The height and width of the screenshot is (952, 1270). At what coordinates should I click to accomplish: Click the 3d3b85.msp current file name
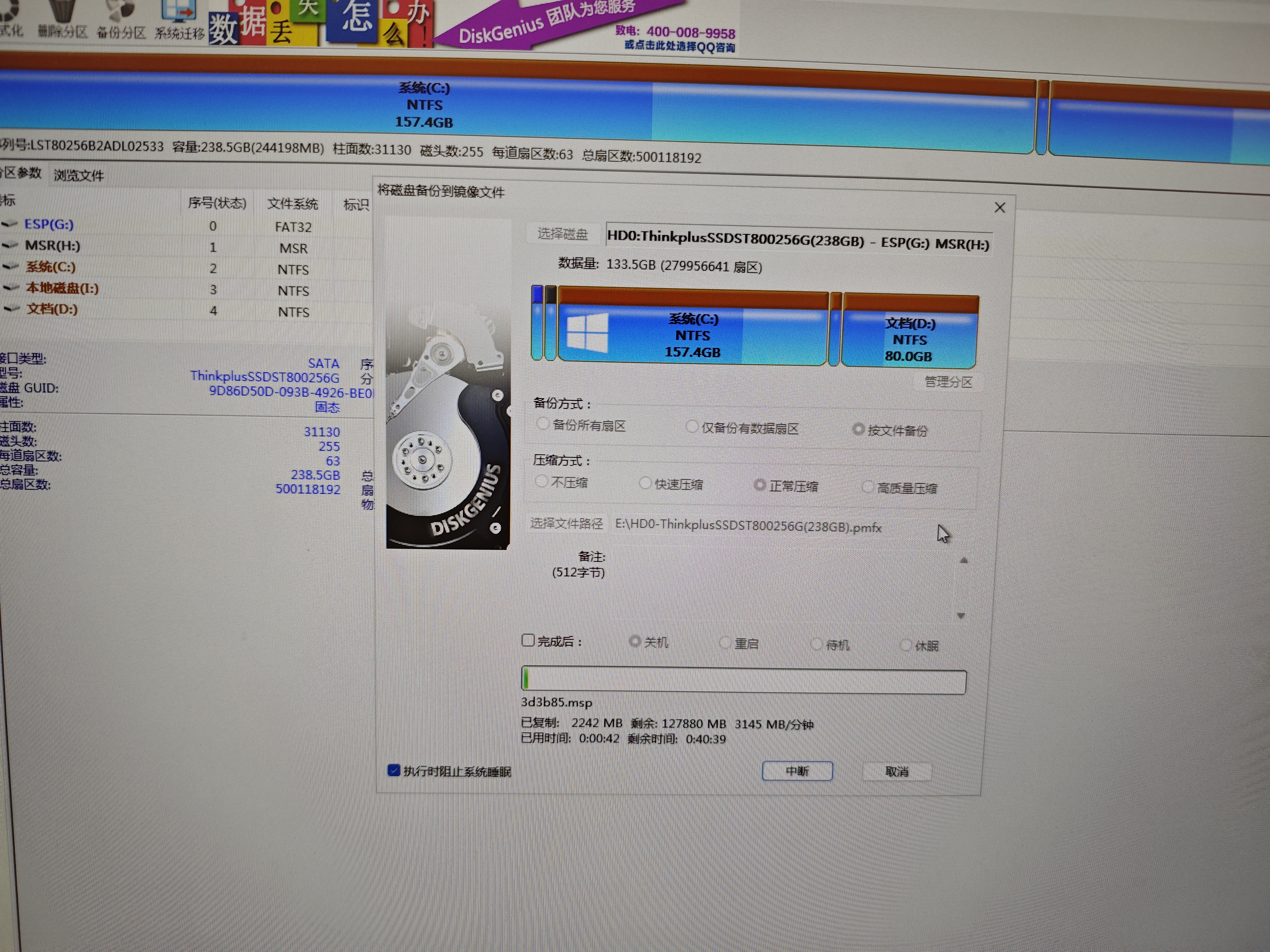click(556, 703)
